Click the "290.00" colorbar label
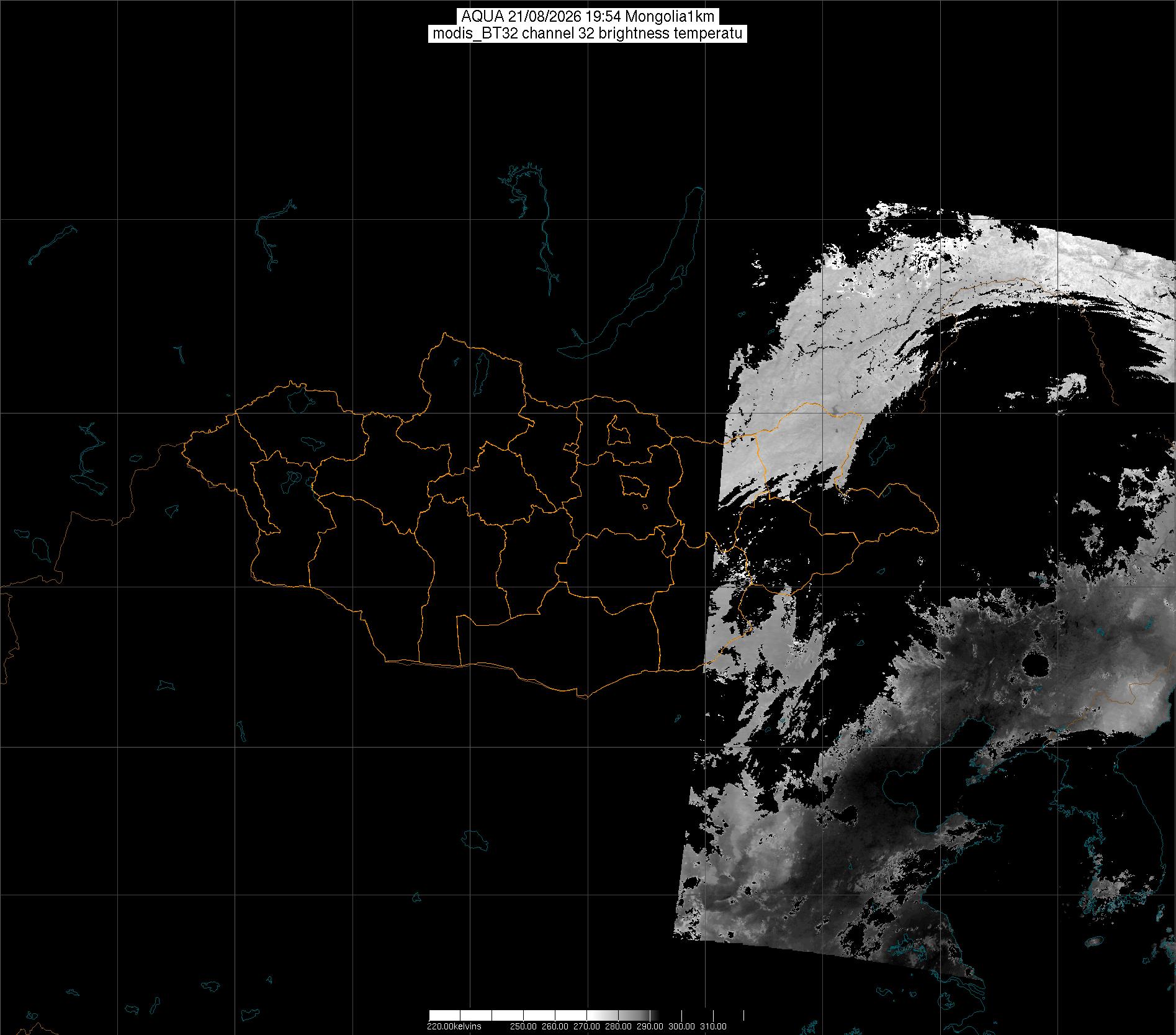The image size is (1176, 1035). (x=650, y=1026)
